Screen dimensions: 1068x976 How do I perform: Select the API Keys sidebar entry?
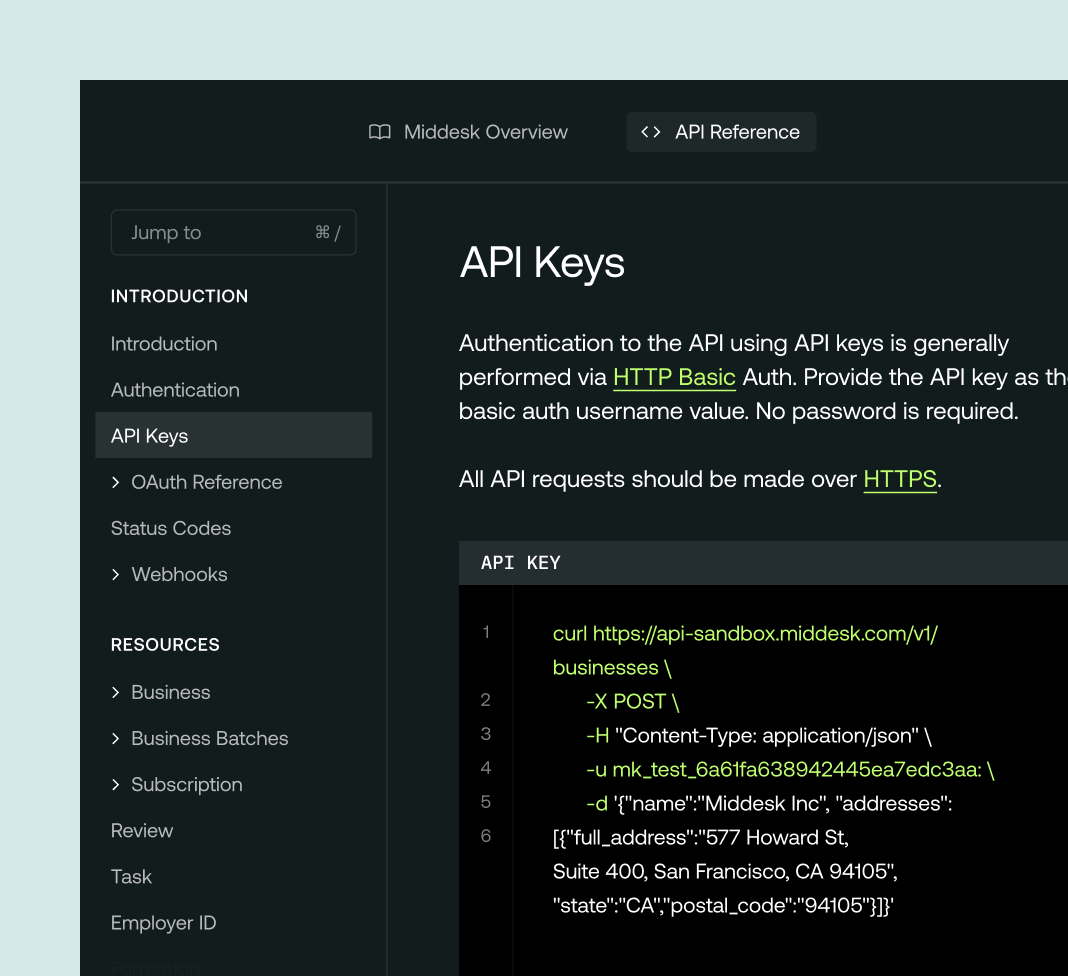pos(148,435)
